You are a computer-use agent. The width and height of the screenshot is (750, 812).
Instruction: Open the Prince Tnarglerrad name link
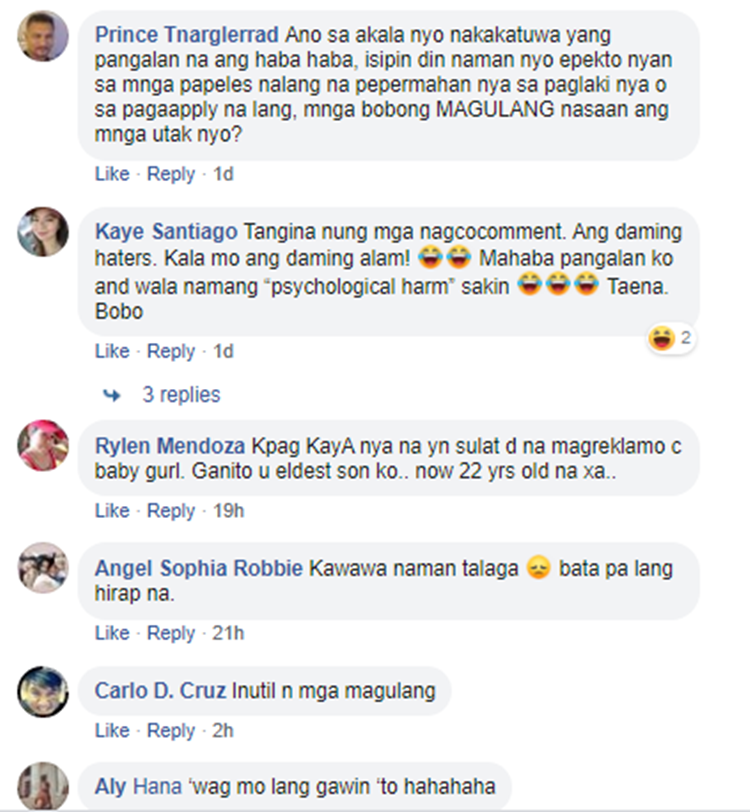pos(187,35)
